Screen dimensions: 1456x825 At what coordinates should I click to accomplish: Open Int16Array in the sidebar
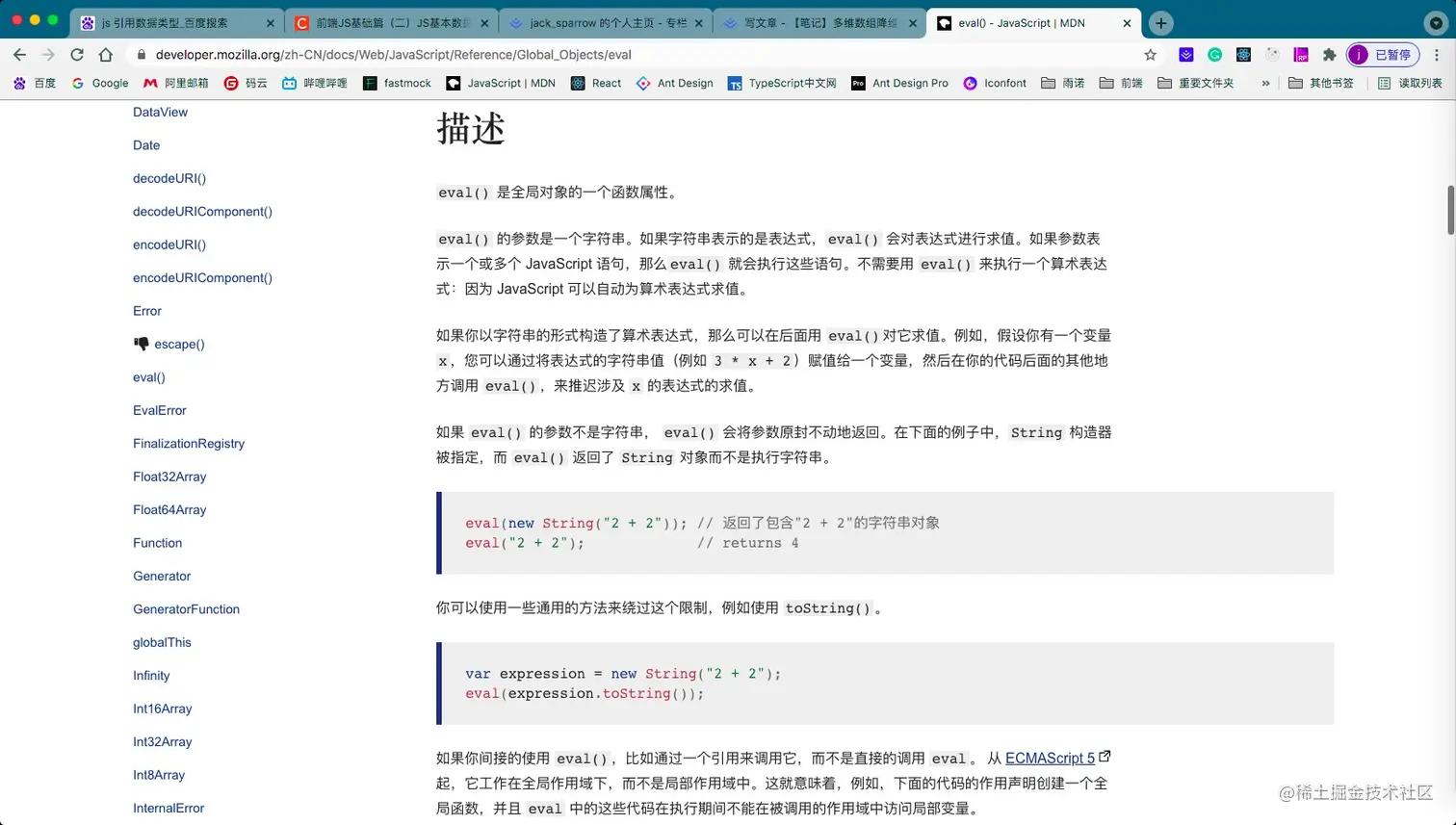163,709
